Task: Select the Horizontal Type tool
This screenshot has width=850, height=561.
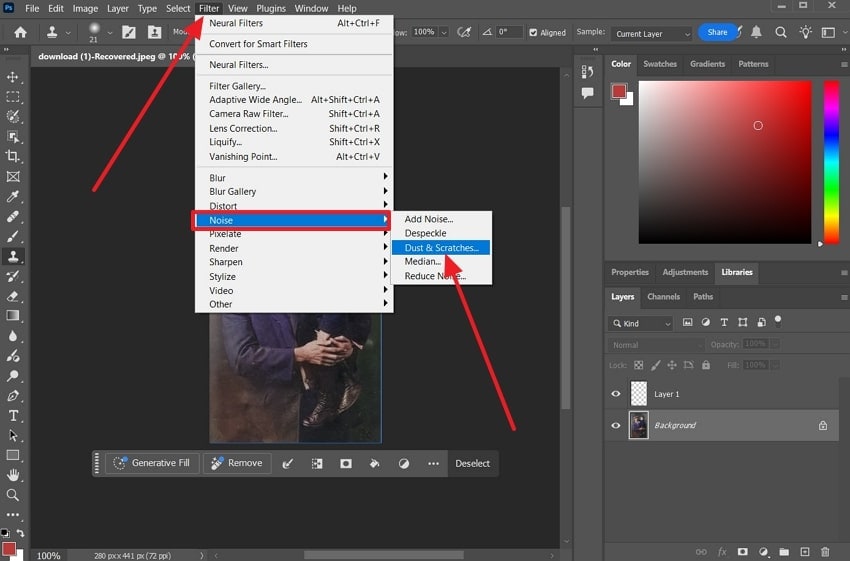Action: 12,416
